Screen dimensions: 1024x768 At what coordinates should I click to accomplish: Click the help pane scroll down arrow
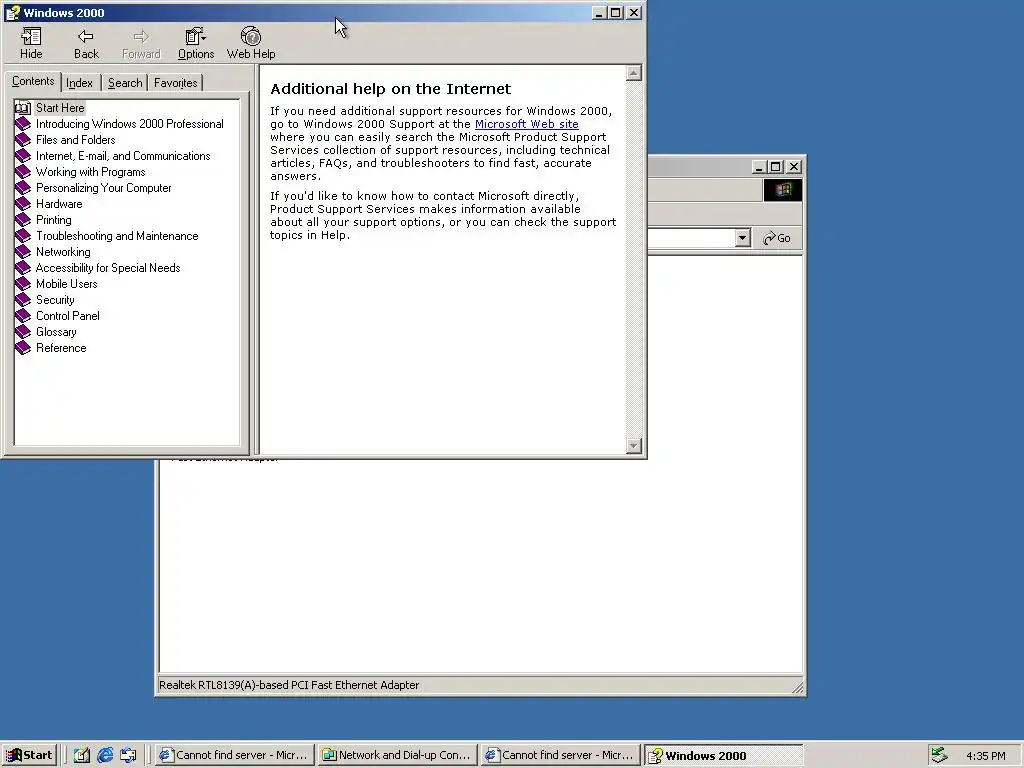pos(633,446)
